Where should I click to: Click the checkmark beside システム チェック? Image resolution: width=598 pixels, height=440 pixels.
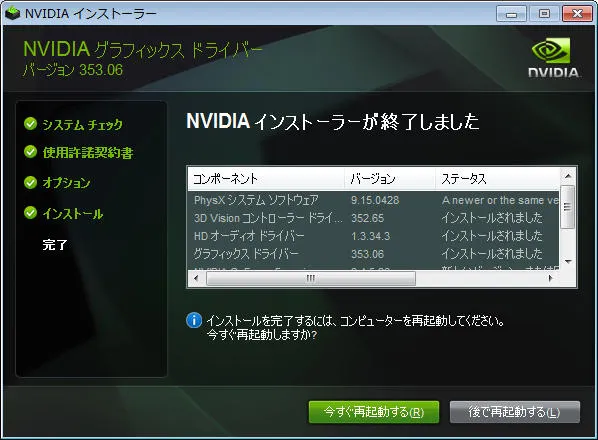pyautogui.click(x=30, y=124)
